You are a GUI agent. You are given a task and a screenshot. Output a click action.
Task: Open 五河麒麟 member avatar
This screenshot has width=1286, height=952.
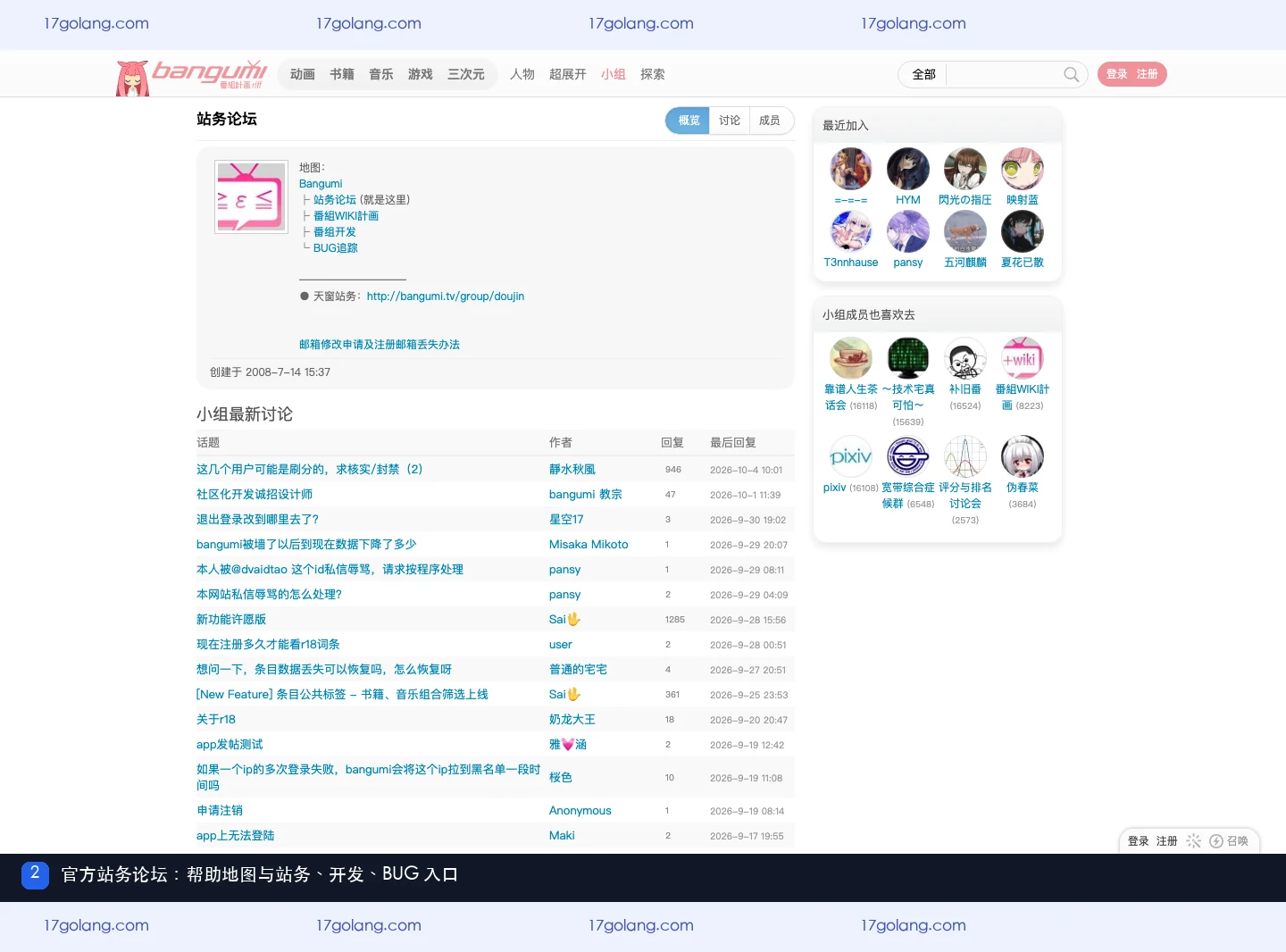tap(965, 231)
